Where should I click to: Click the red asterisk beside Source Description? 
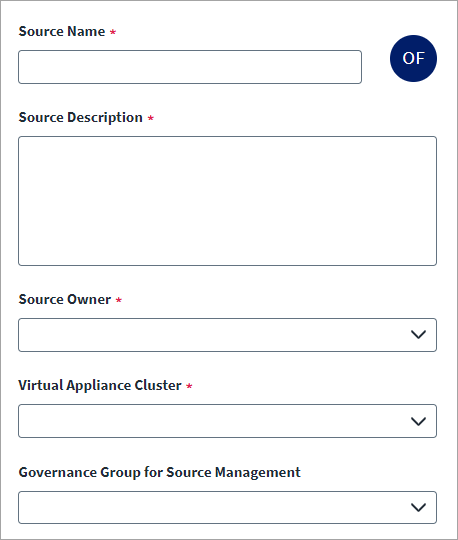tap(150, 118)
